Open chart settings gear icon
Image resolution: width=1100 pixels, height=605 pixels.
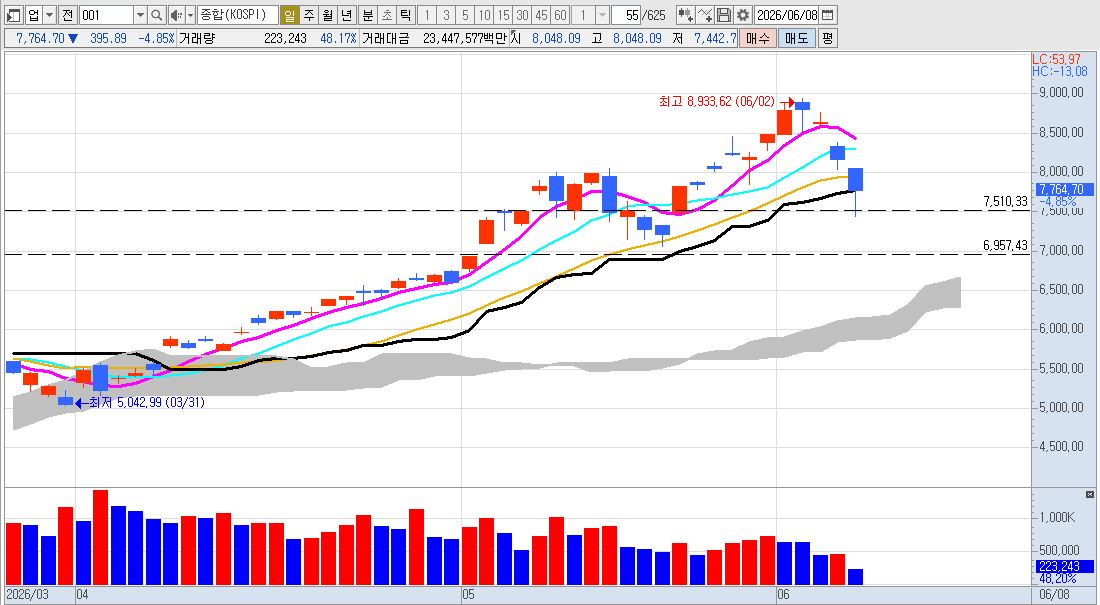743,15
